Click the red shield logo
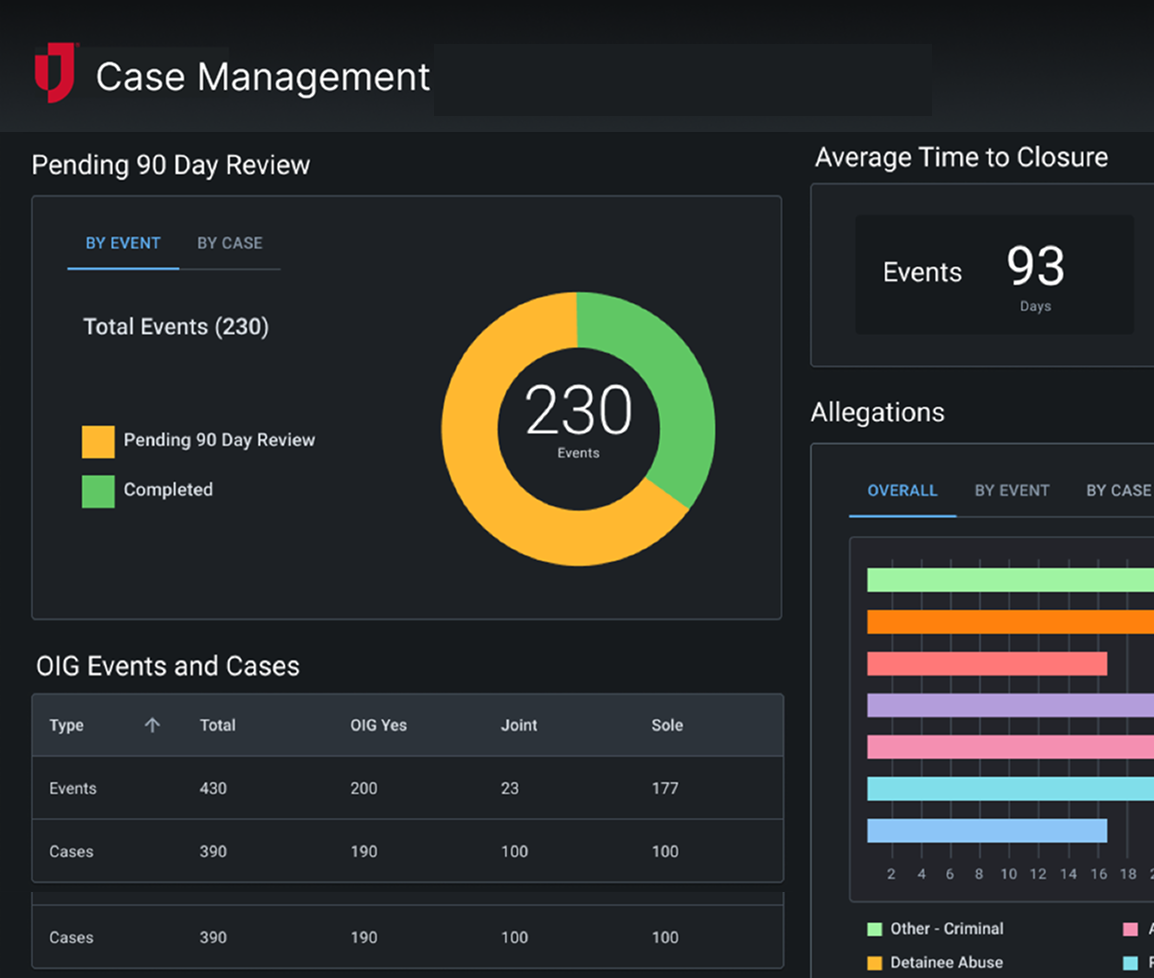The image size is (1154, 978). click(x=55, y=72)
